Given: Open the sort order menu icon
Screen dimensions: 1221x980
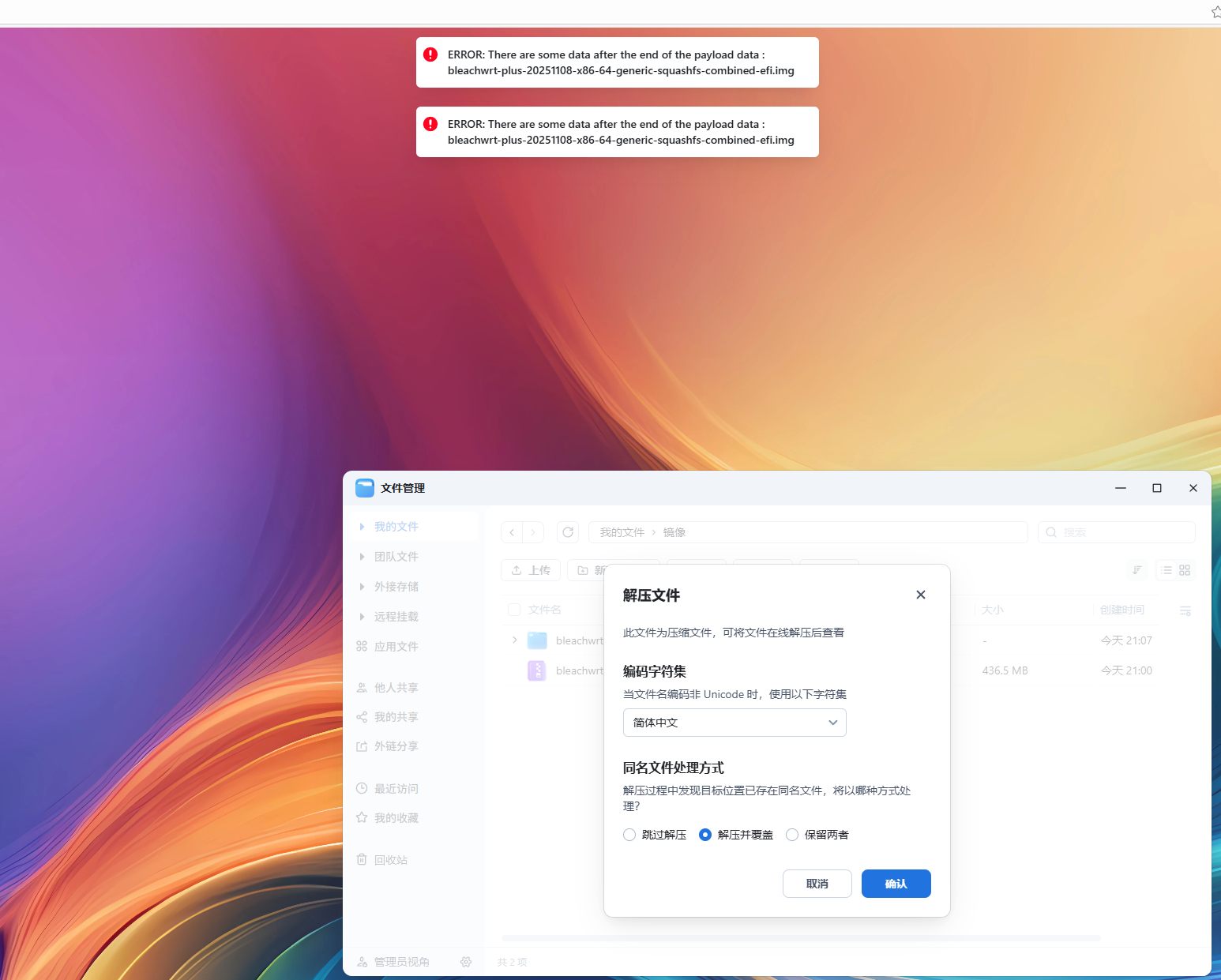Looking at the screenshot, I should 1137,570.
